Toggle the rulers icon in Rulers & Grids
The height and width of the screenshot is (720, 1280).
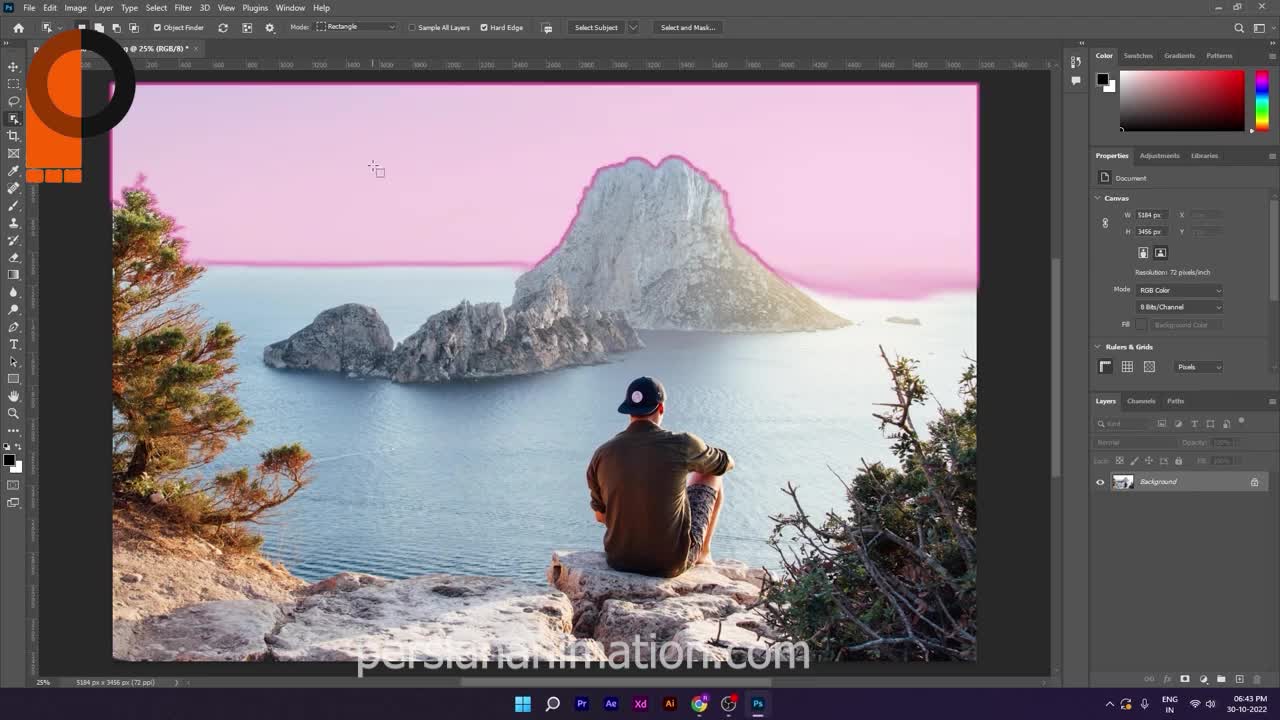pyautogui.click(x=1105, y=367)
